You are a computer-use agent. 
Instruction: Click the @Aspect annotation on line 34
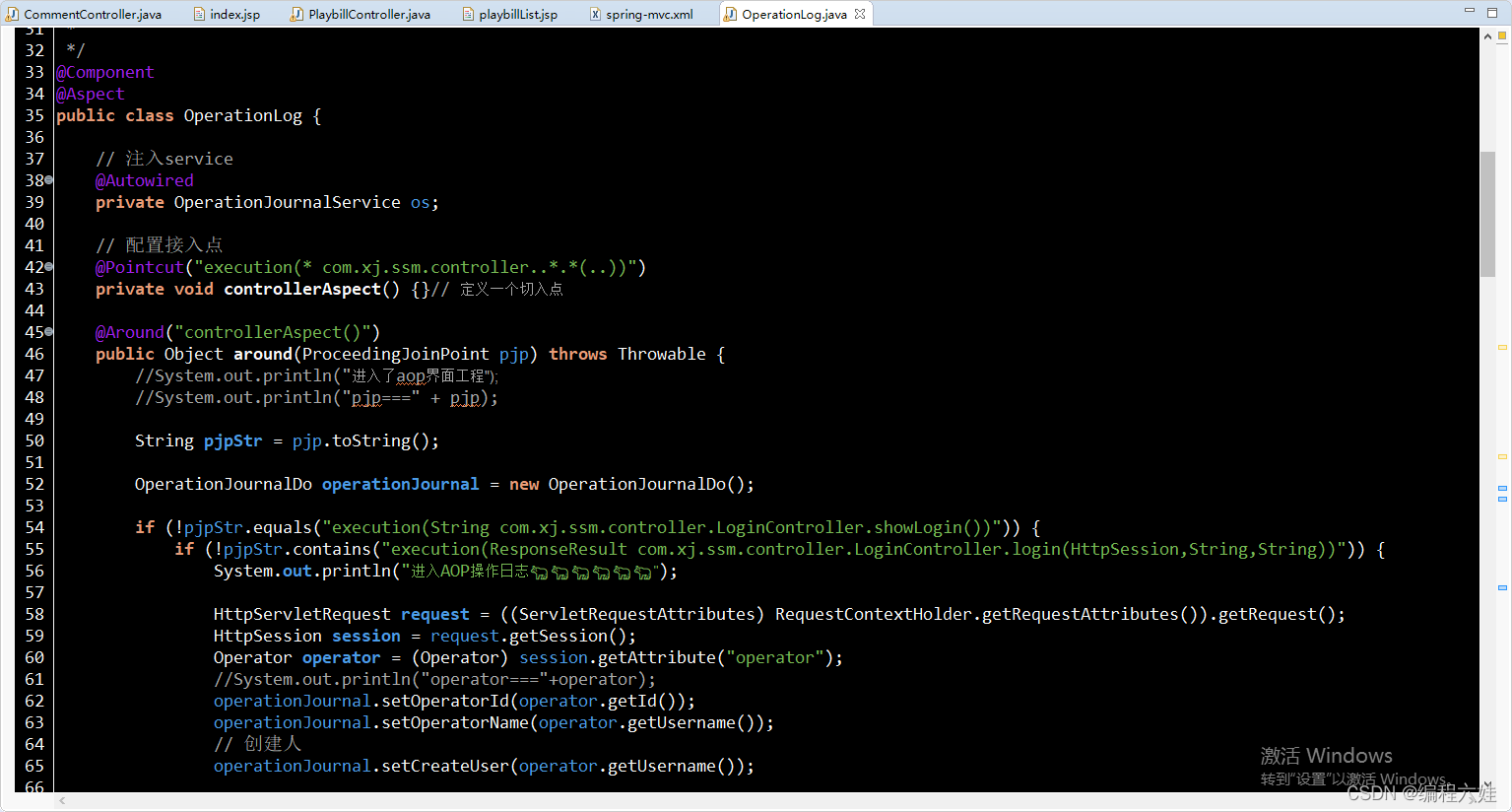click(x=91, y=94)
